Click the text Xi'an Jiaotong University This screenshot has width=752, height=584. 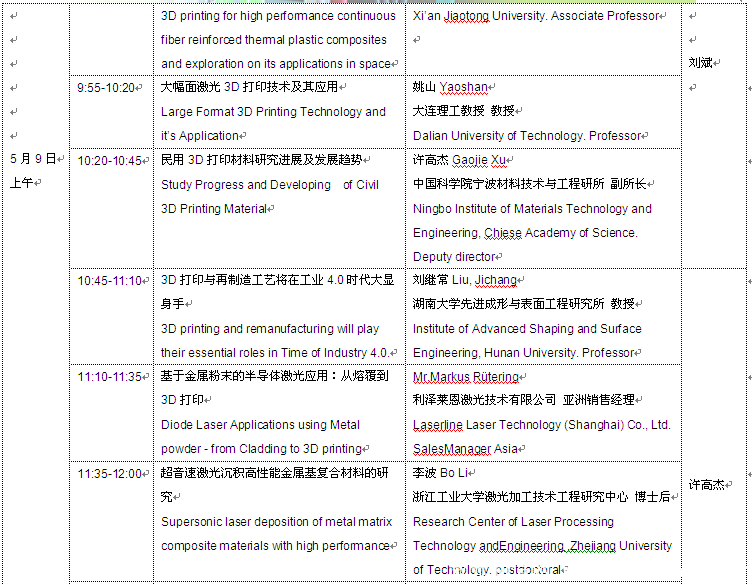[480, 16]
